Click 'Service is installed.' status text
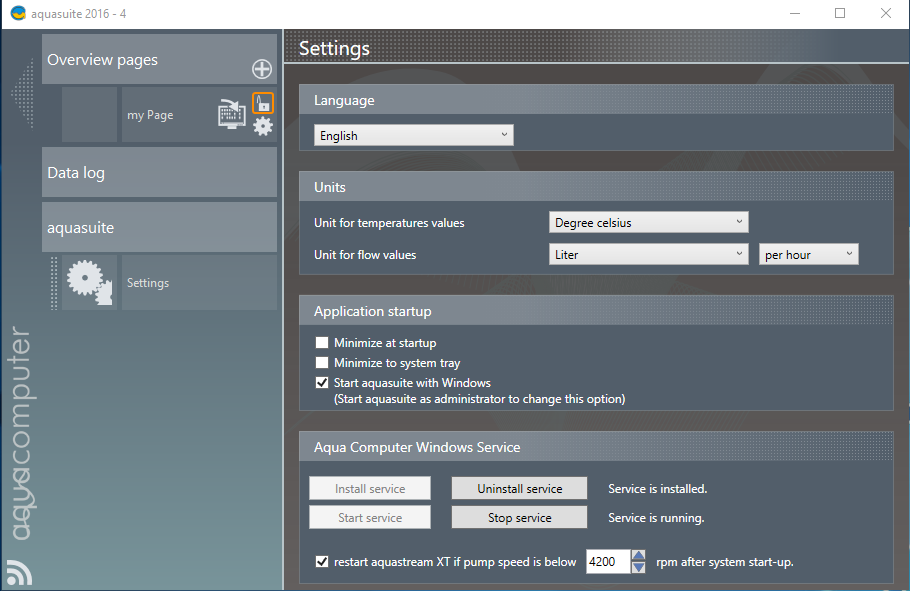This screenshot has height=591, width=910. pos(658,489)
